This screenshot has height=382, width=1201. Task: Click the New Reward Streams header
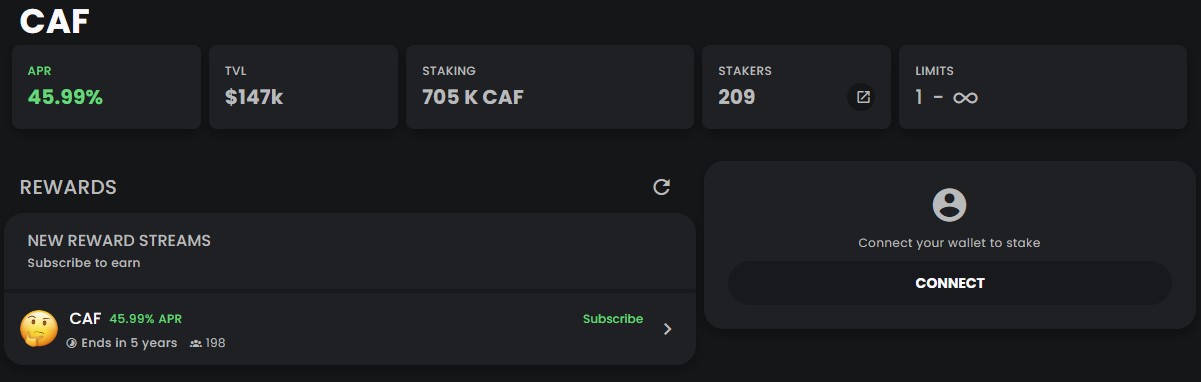pos(119,241)
